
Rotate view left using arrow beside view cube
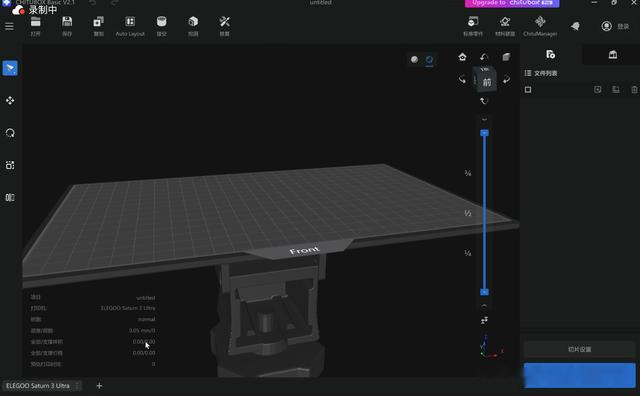462,79
